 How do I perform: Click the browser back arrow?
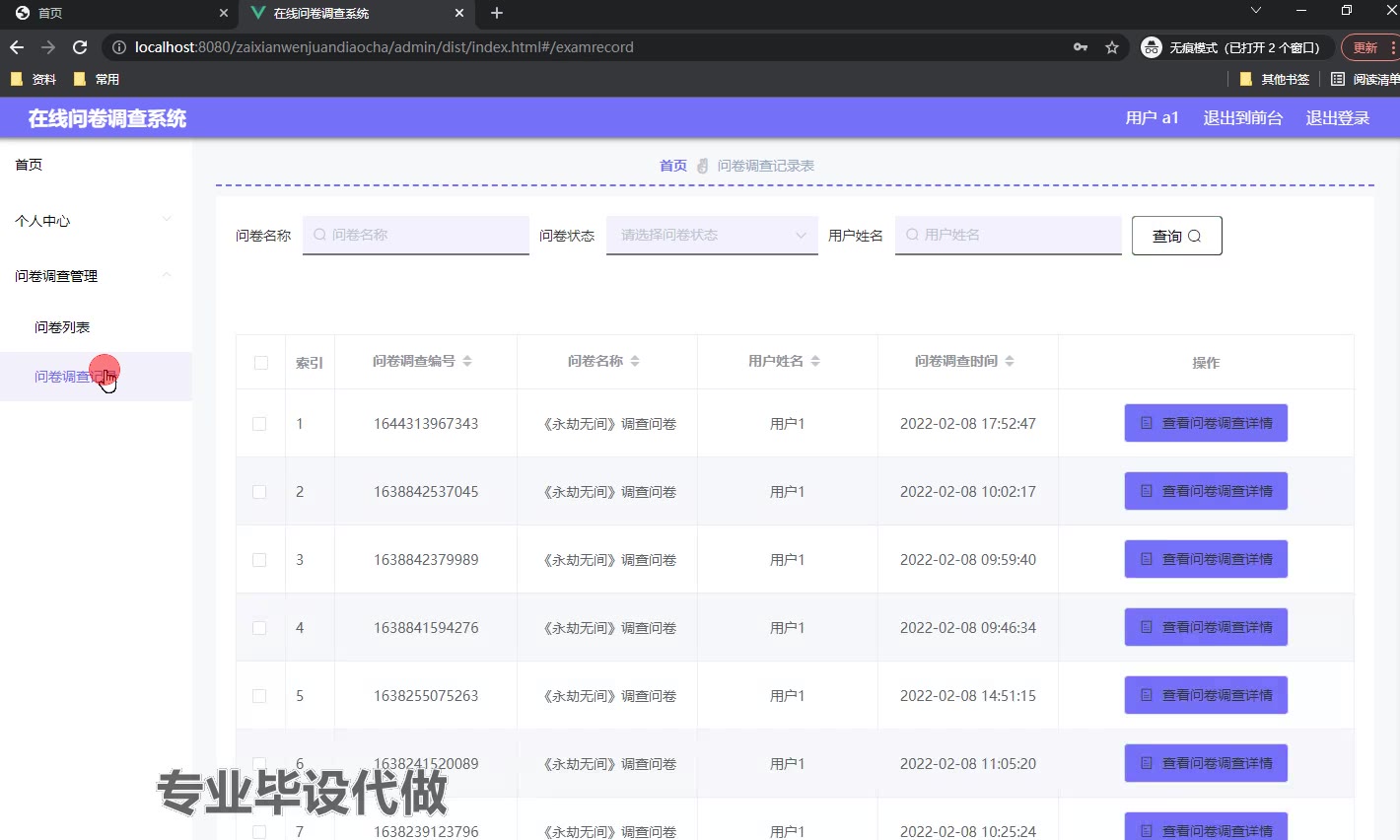click(17, 47)
